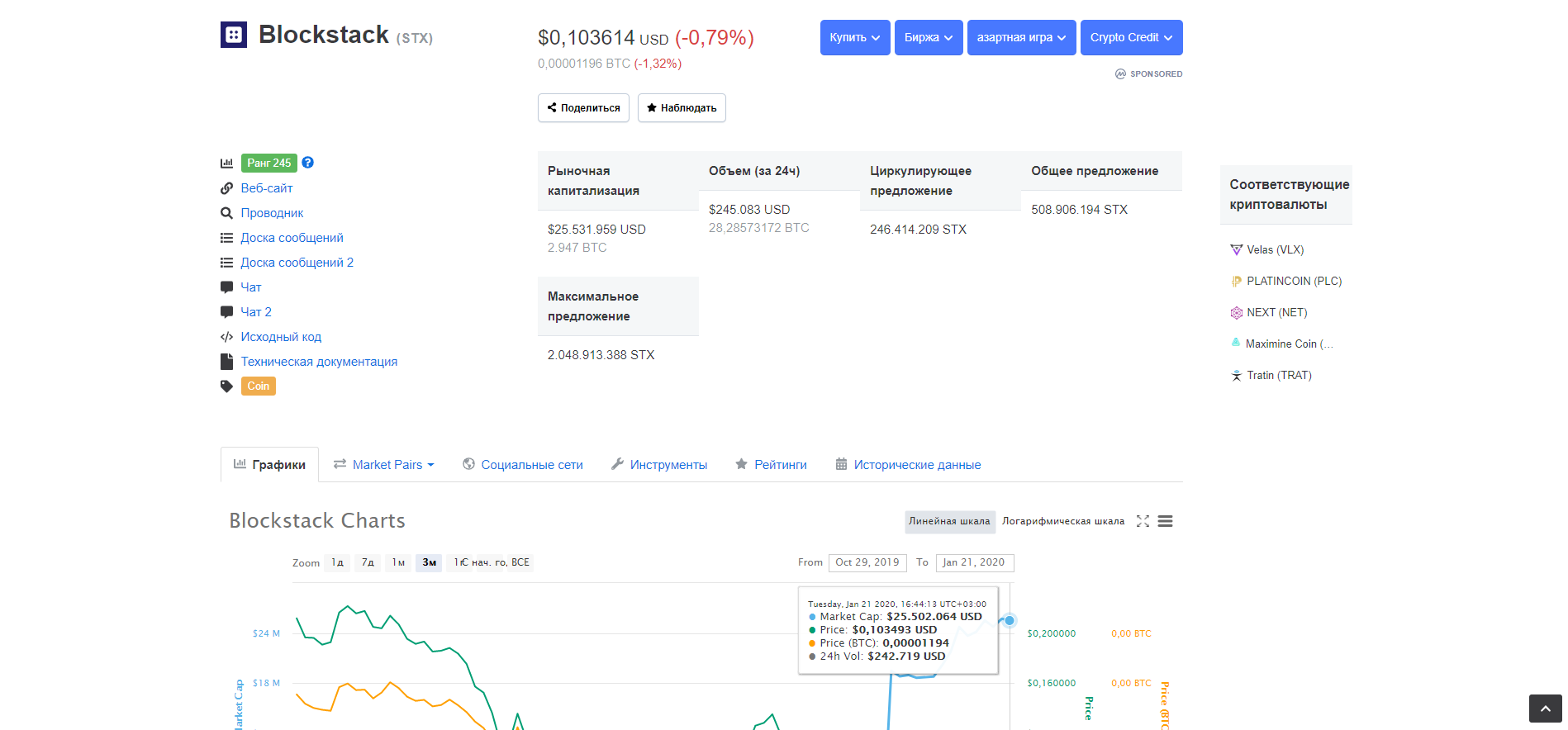Switch to Логарифмическая шкала chart scale

click(1063, 521)
